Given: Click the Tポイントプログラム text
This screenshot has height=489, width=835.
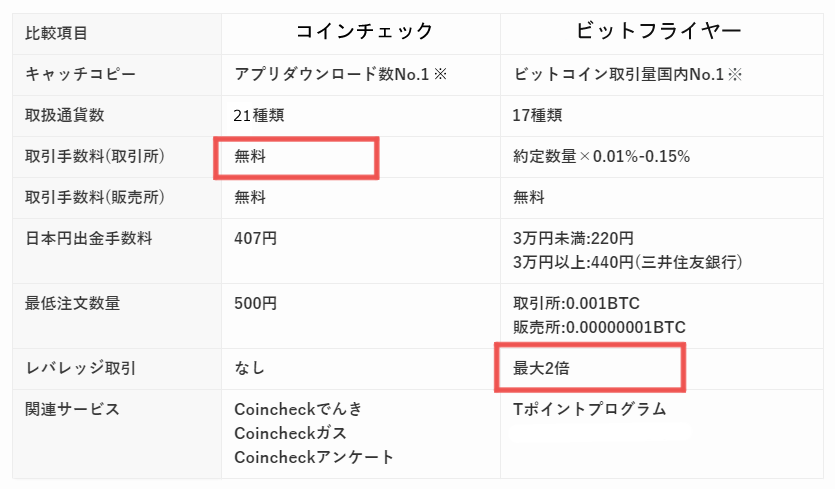Looking at the screenshot, I should click(590, 409).
